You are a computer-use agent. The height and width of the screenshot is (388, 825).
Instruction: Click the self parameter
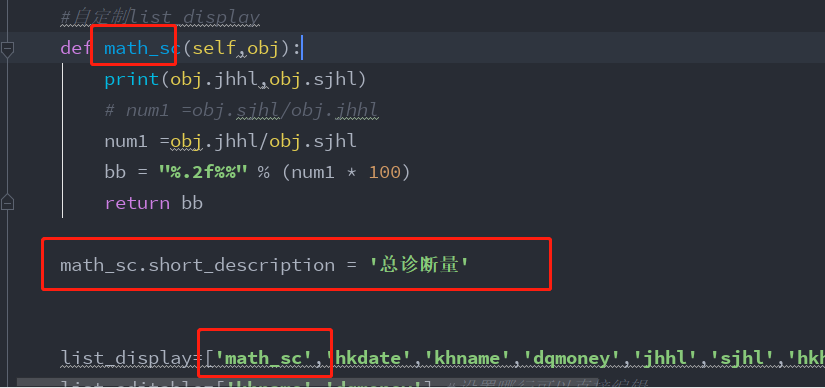click(214, 48)
